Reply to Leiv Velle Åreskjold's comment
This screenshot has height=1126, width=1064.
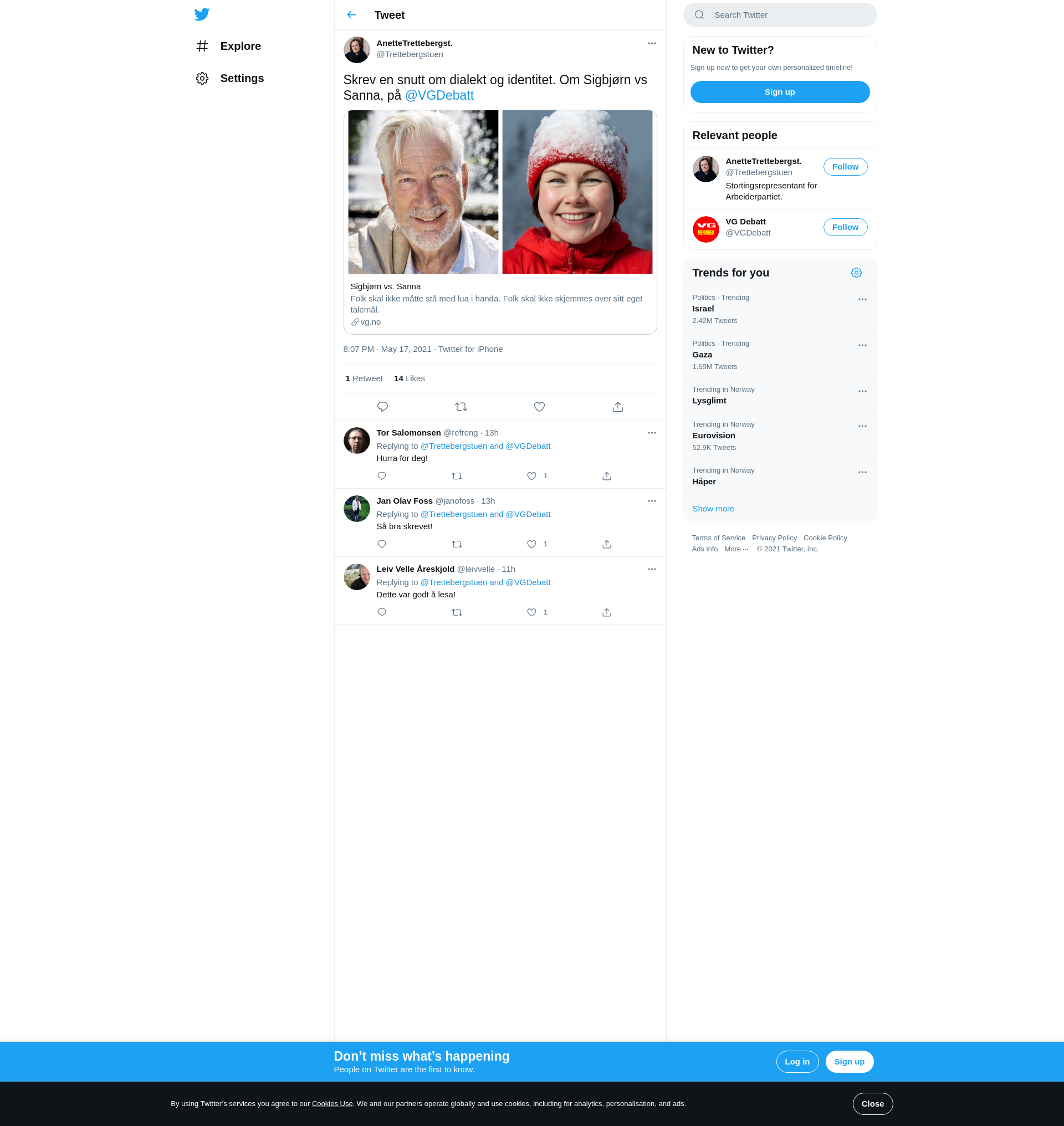(x=382, y=612)
